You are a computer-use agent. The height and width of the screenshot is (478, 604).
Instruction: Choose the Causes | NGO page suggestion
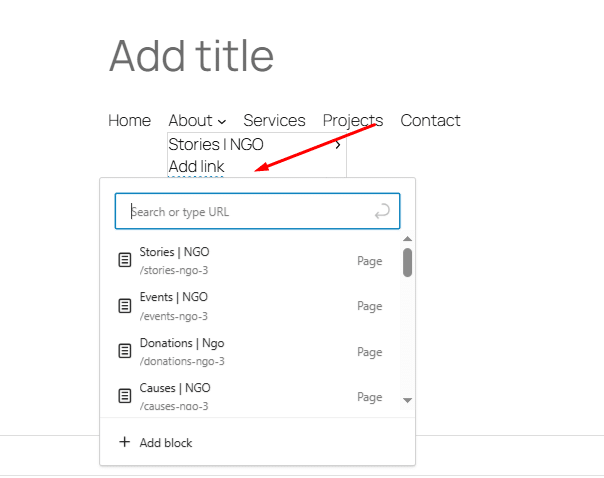pyautogui.click(x=250, y=396)
